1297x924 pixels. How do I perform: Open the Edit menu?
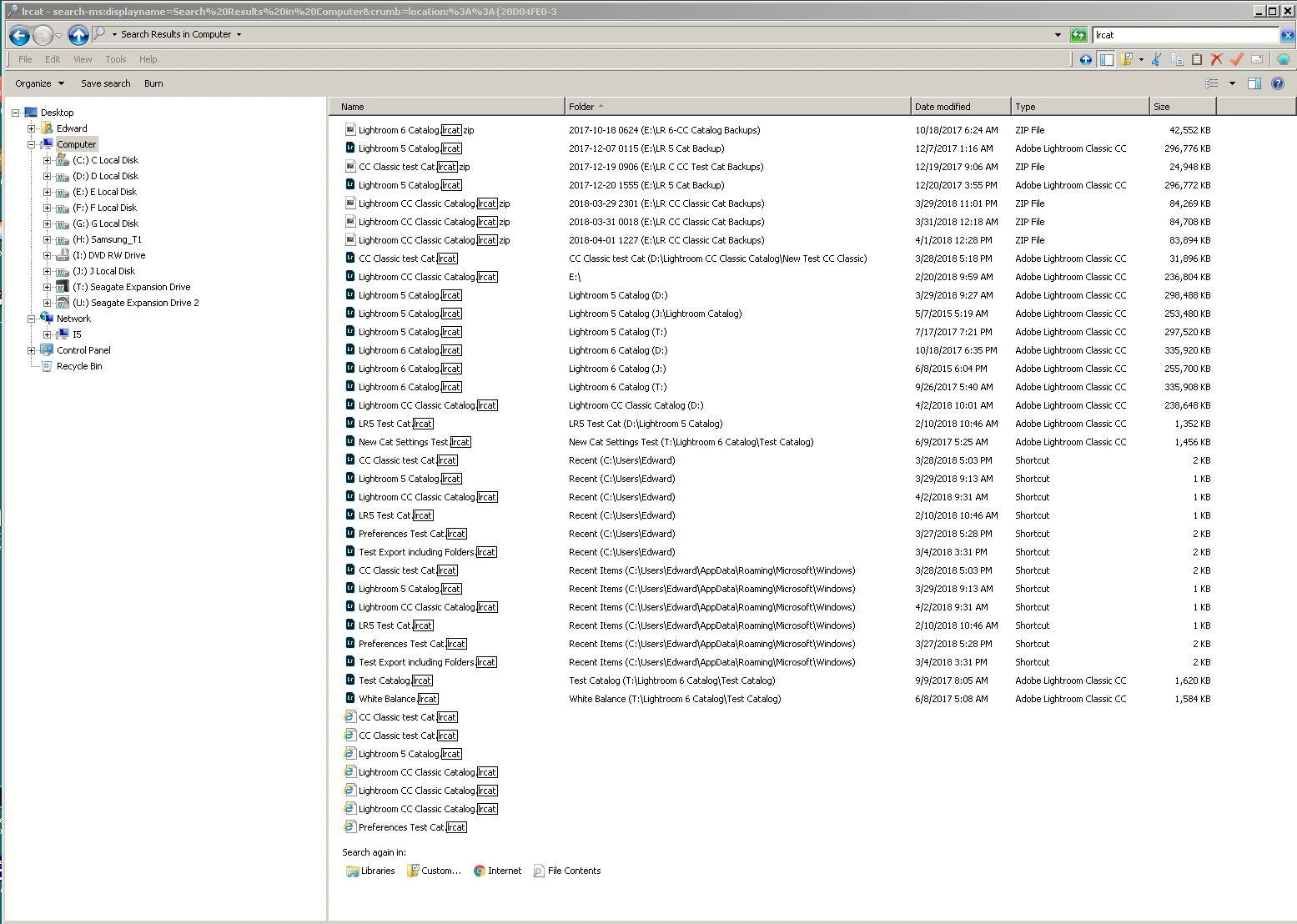click(53, 59)
